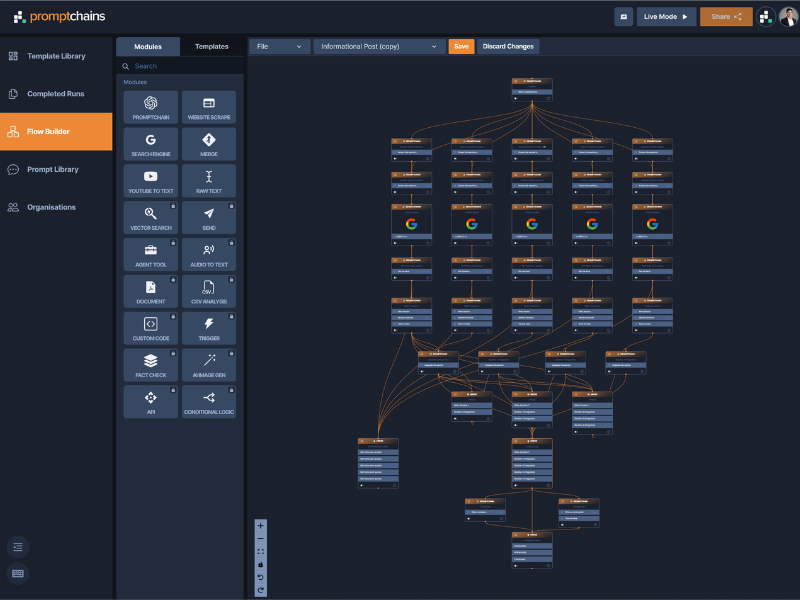Image resolution: width=800 pixels, height=600 pixels.
Task: Open the chat icon beside Live Mode
Action: pyautogui.click(x=623, y=17)
